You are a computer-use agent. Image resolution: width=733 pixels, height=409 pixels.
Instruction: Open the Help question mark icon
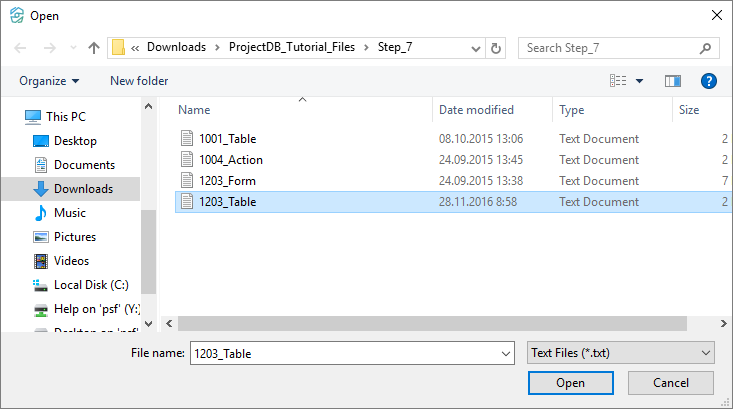[x=709, y=81]
